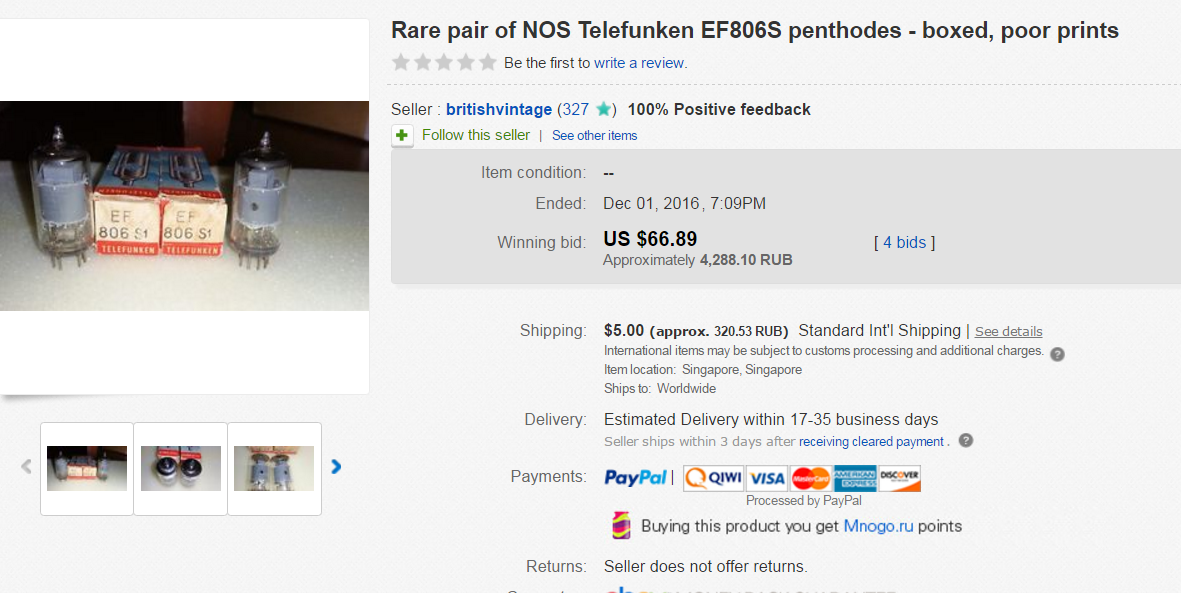
Task: Show next thumbnails with right arrow
Action: click(336, 467)
